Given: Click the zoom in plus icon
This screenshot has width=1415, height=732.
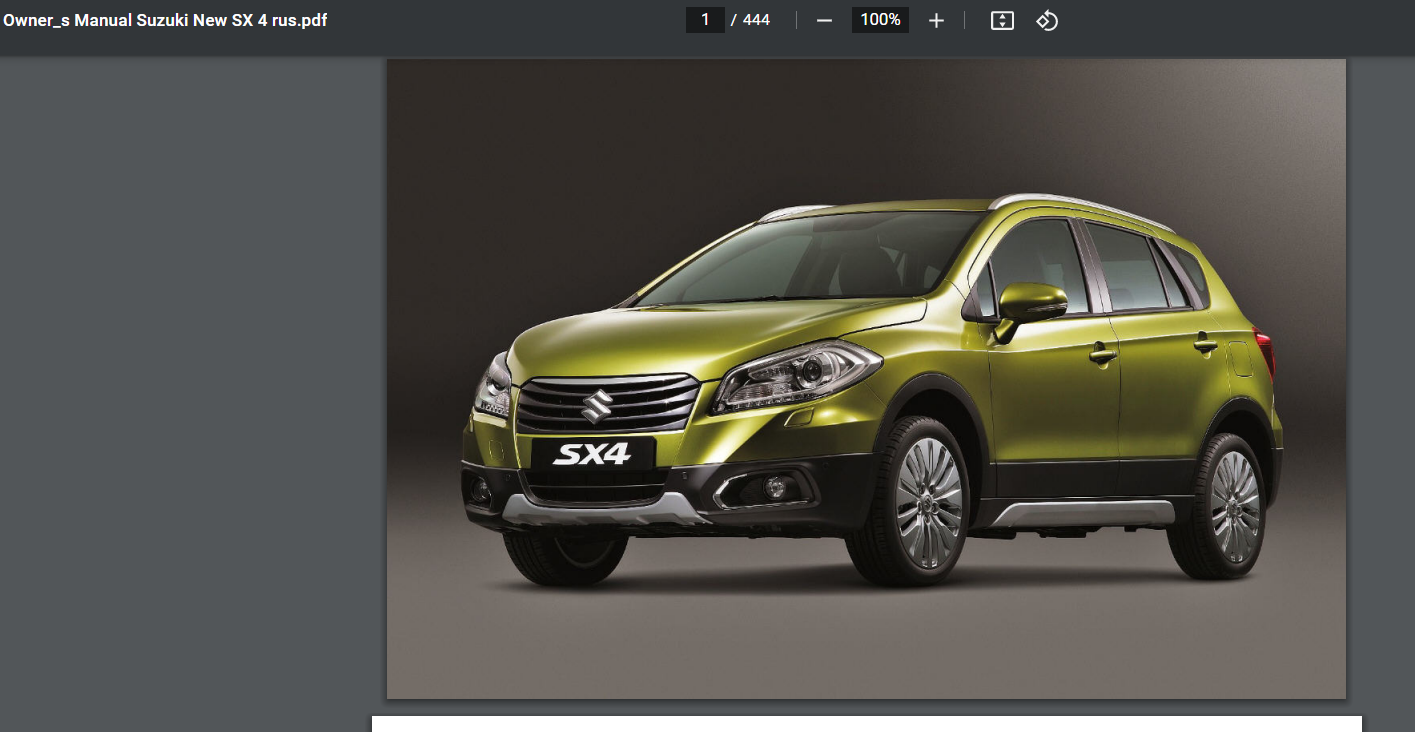Looking at the screenshot, I should pyautogui.click(x=936, y=20).
